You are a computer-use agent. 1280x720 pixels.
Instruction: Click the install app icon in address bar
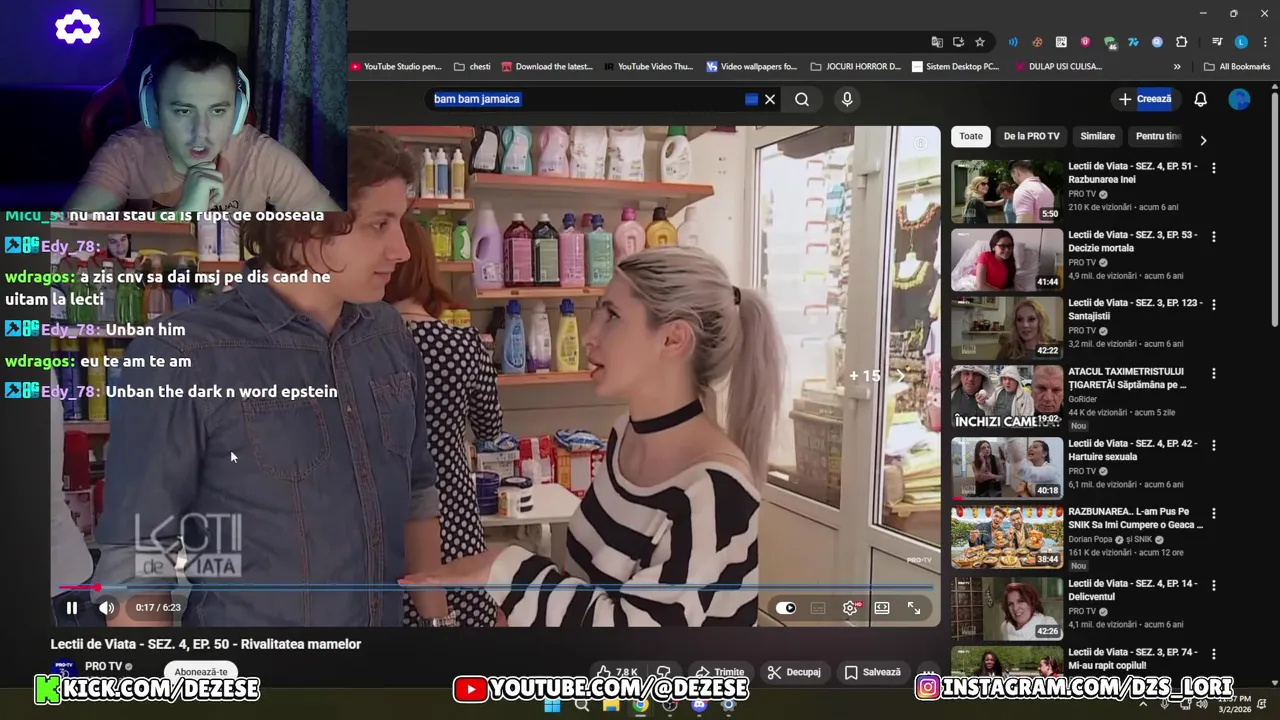tap(958, 42)
